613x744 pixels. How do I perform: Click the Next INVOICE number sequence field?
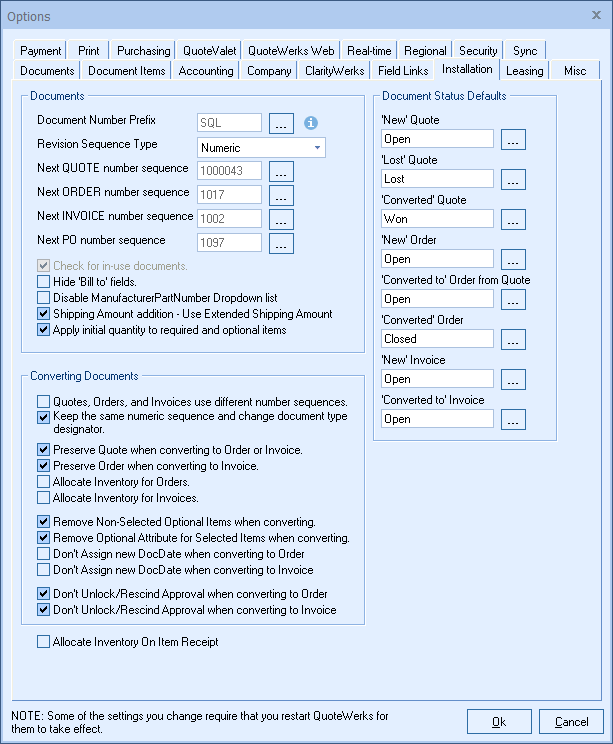pyautogui.click(x=229, y=219)
